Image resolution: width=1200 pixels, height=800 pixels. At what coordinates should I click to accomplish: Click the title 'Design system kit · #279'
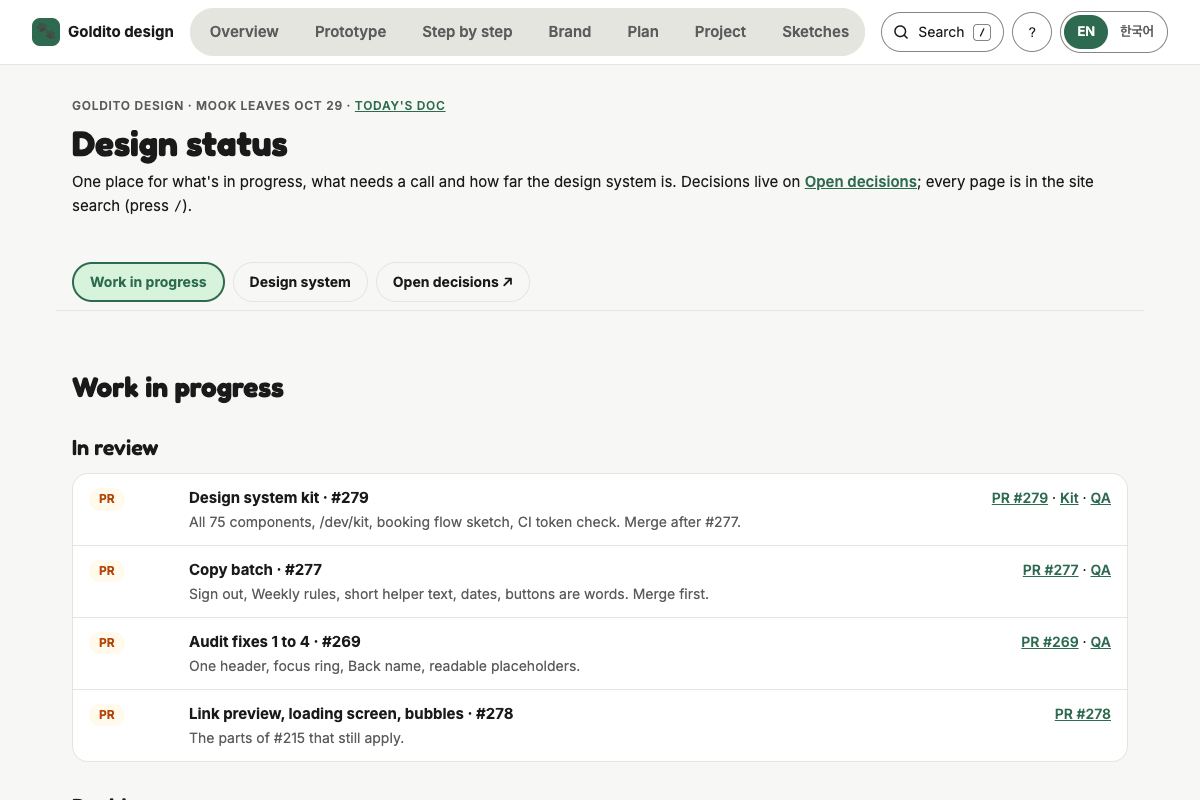point(279,498)
